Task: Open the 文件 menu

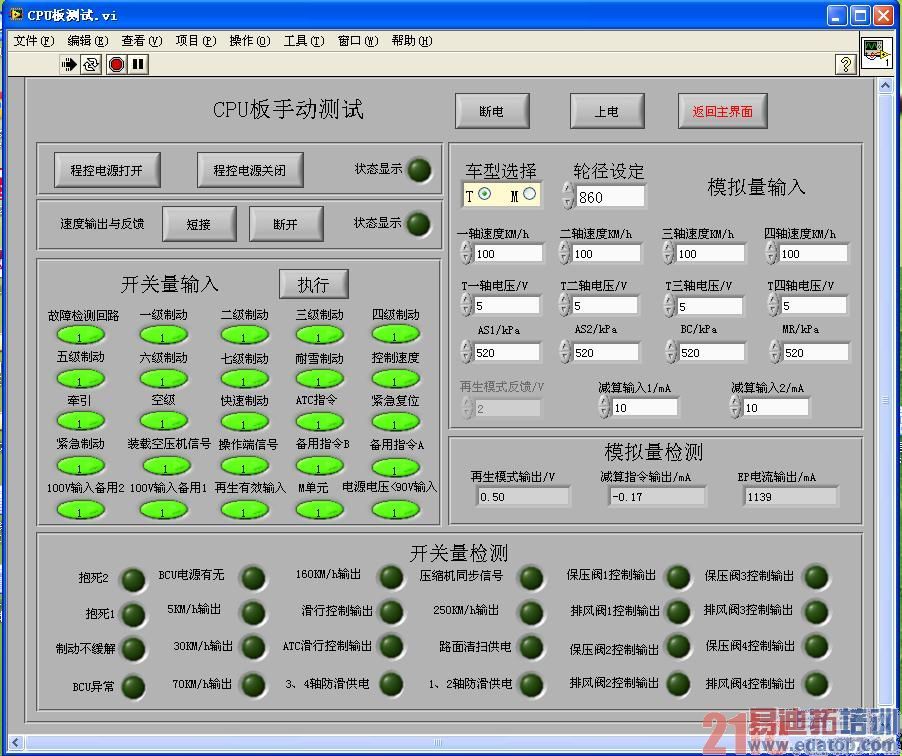Action: (32, 40)
